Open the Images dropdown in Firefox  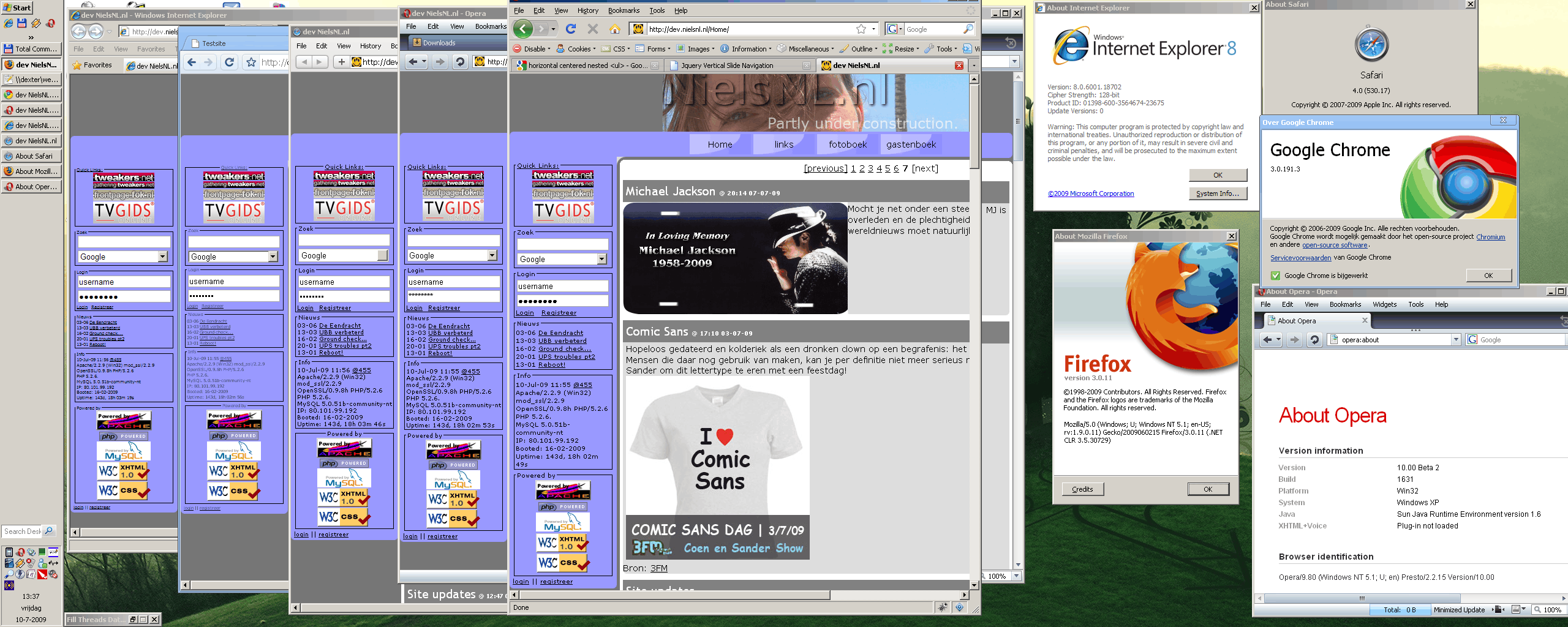point(695,49)
